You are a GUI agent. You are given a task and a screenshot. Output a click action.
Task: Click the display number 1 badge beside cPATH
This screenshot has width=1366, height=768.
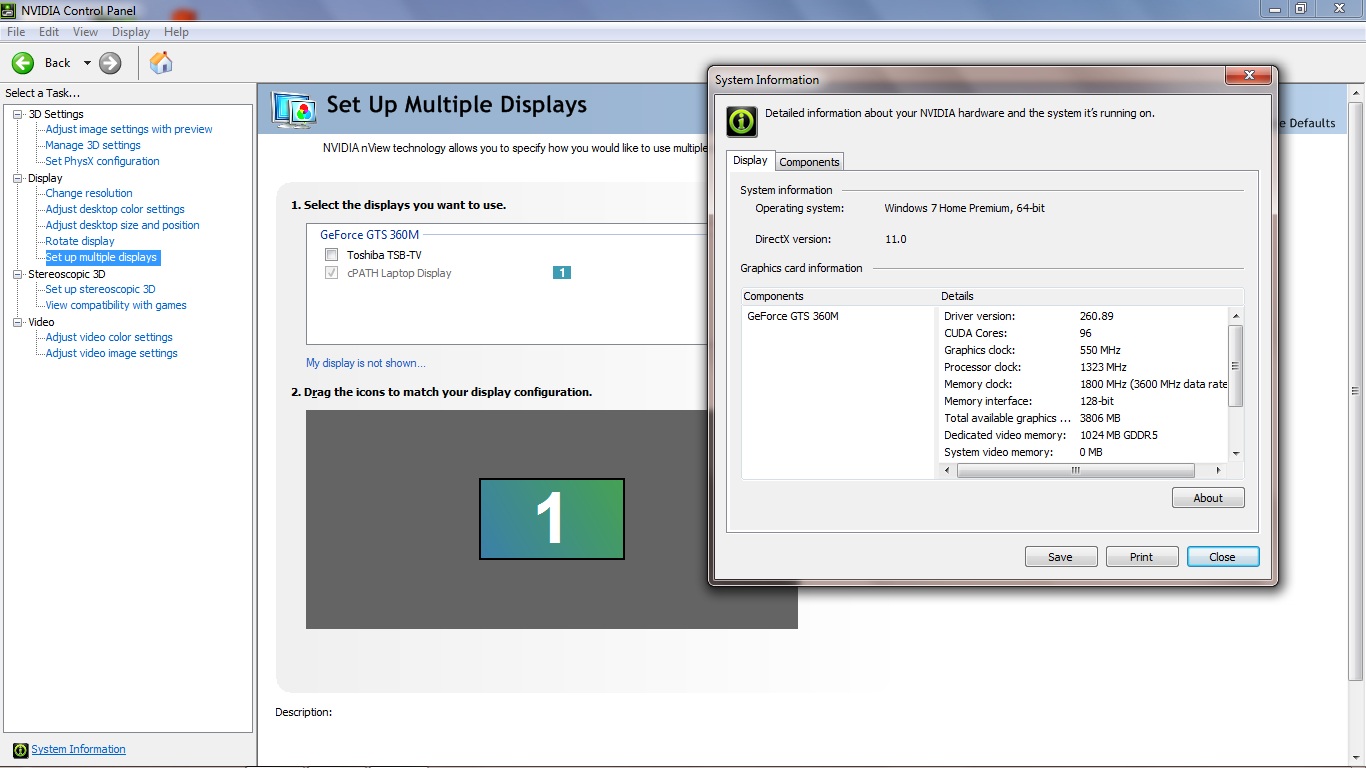click(562, 273)
